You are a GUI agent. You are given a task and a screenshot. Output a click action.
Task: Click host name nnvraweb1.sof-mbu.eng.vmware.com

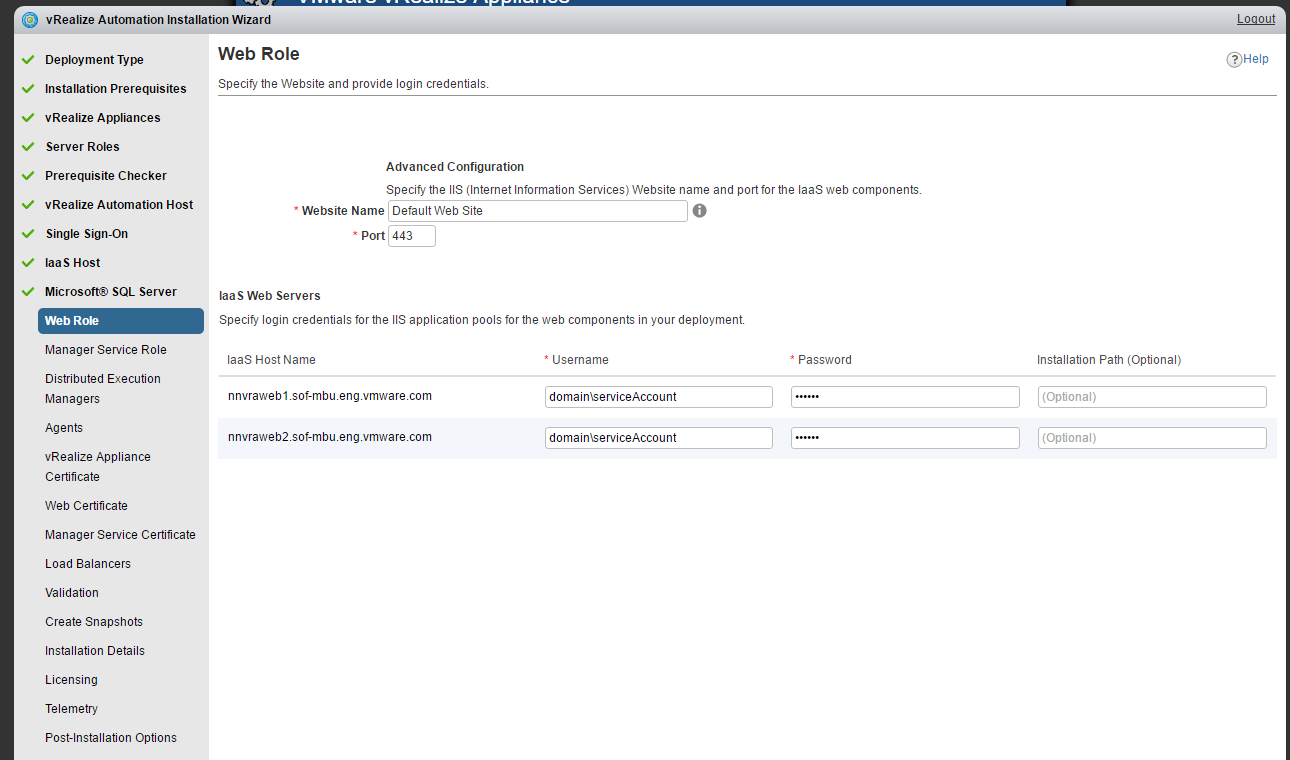point(330,396)
